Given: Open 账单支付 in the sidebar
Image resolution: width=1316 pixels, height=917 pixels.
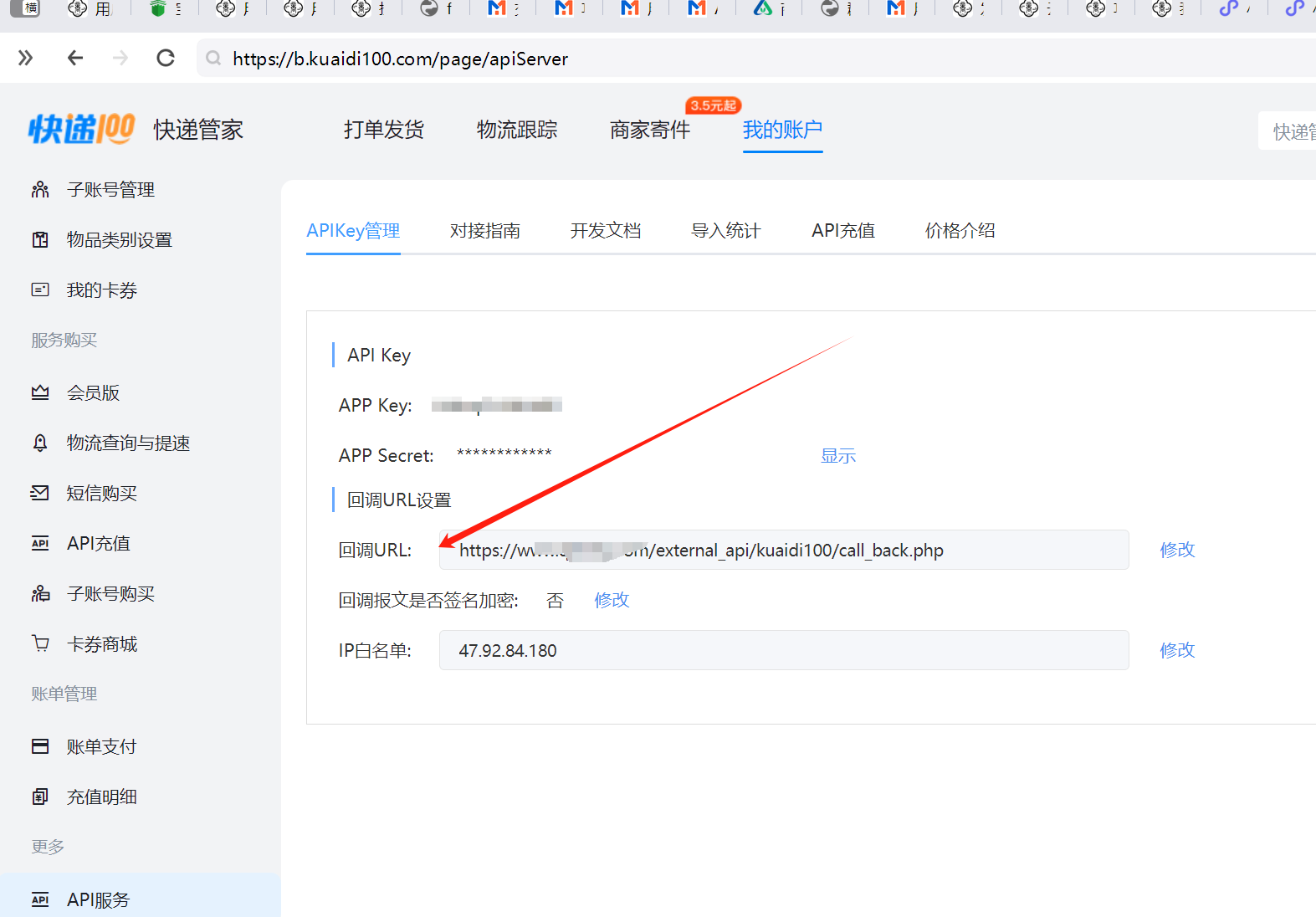Looking at the screenshot, I should (102, 746).
